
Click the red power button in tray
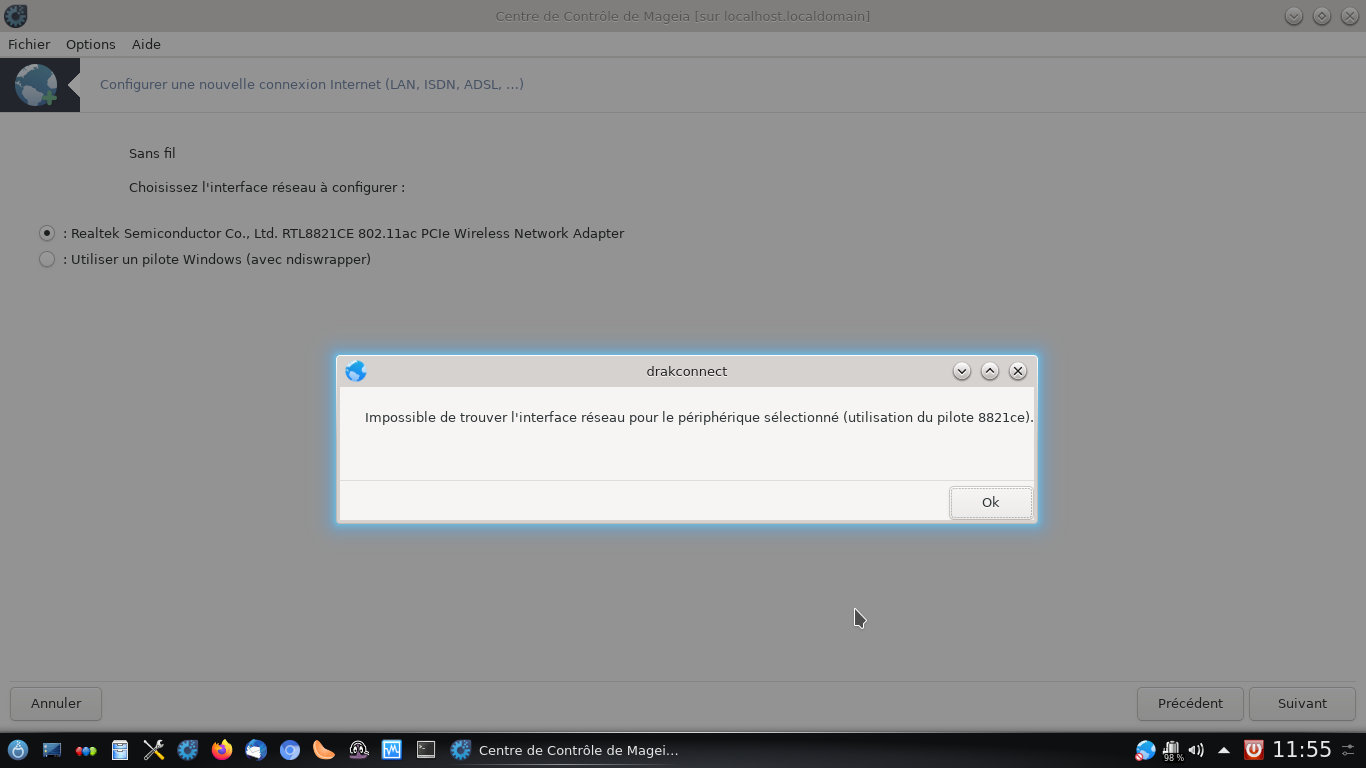pos(1253,750)
